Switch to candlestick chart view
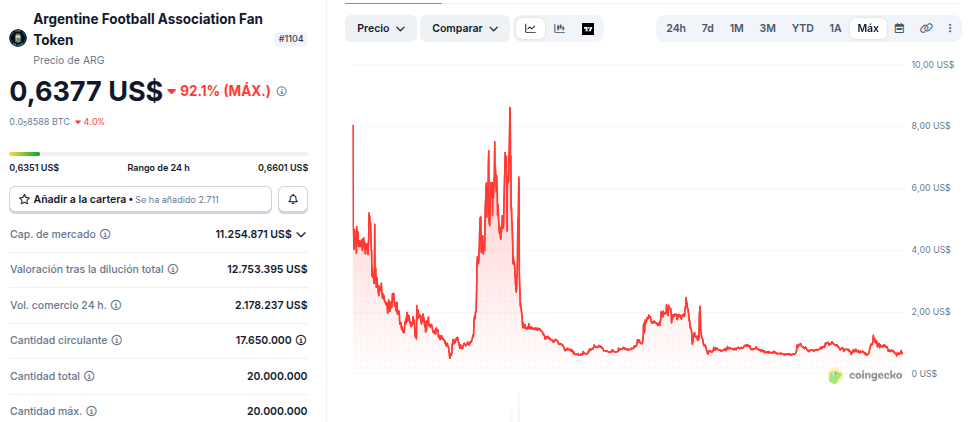973x422 pixels. (x=559, y=29)
